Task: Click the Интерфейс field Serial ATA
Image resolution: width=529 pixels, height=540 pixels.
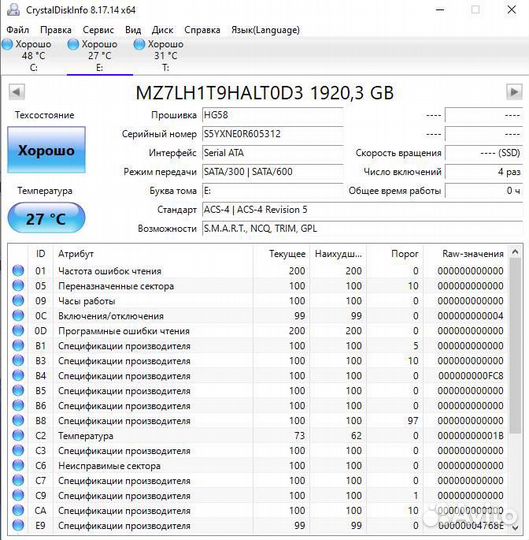Action: (x=272, y=153)
